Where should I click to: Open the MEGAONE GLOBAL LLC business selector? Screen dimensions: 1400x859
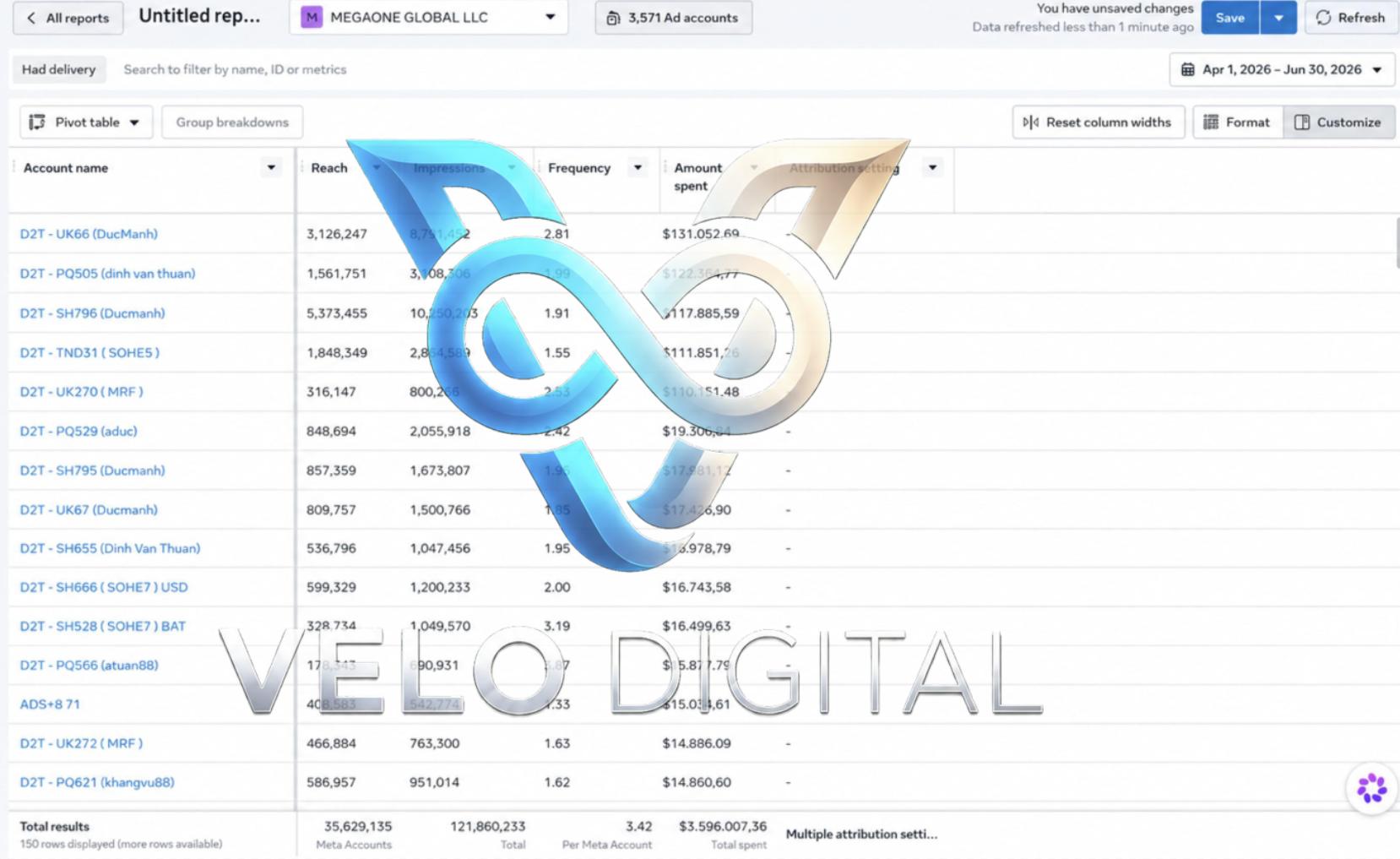pos(428,18)
